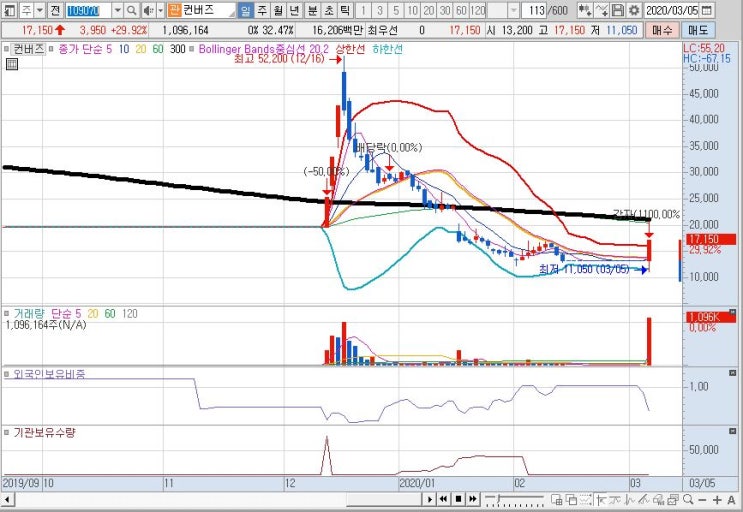The height and width of the screenshot is (512, 743).
Task: Click the 60 interval button
Action: coord(461,10)
